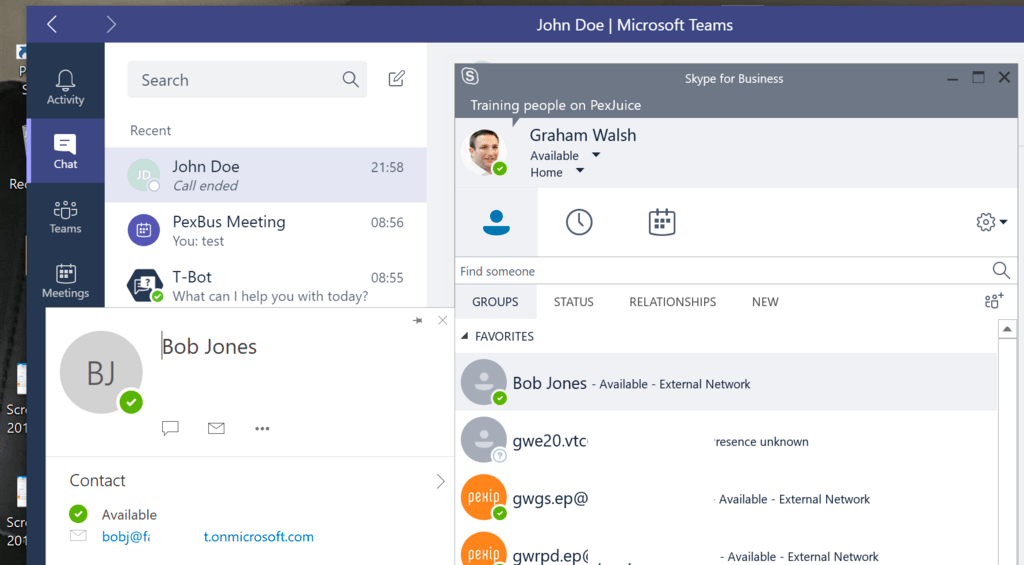Select Bob Jones in Skype favorites
This screenshot has height=565, width=1024.
coord(726,383)
